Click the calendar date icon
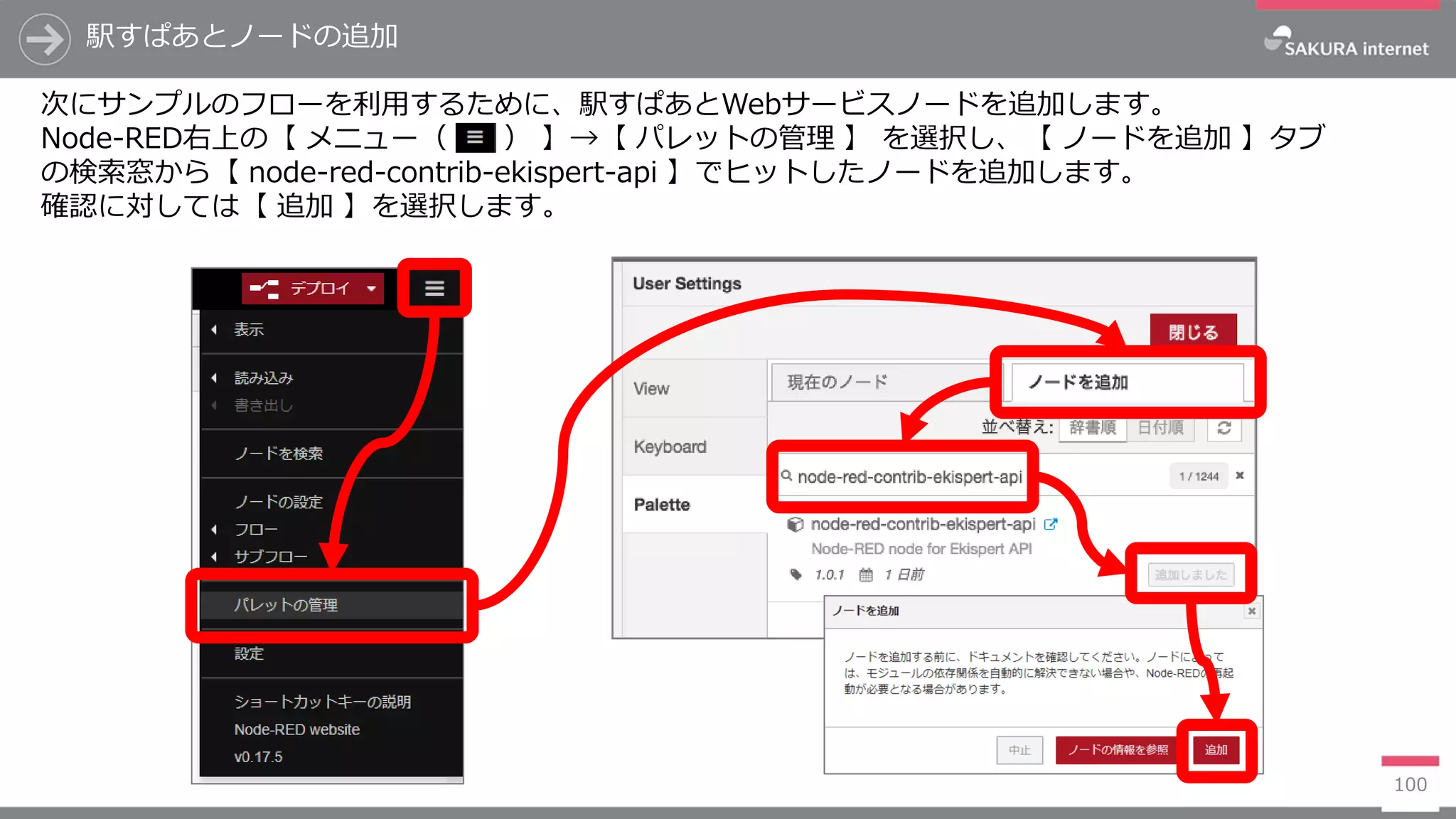The image size is (1456, 819). (x=865, y=574)
